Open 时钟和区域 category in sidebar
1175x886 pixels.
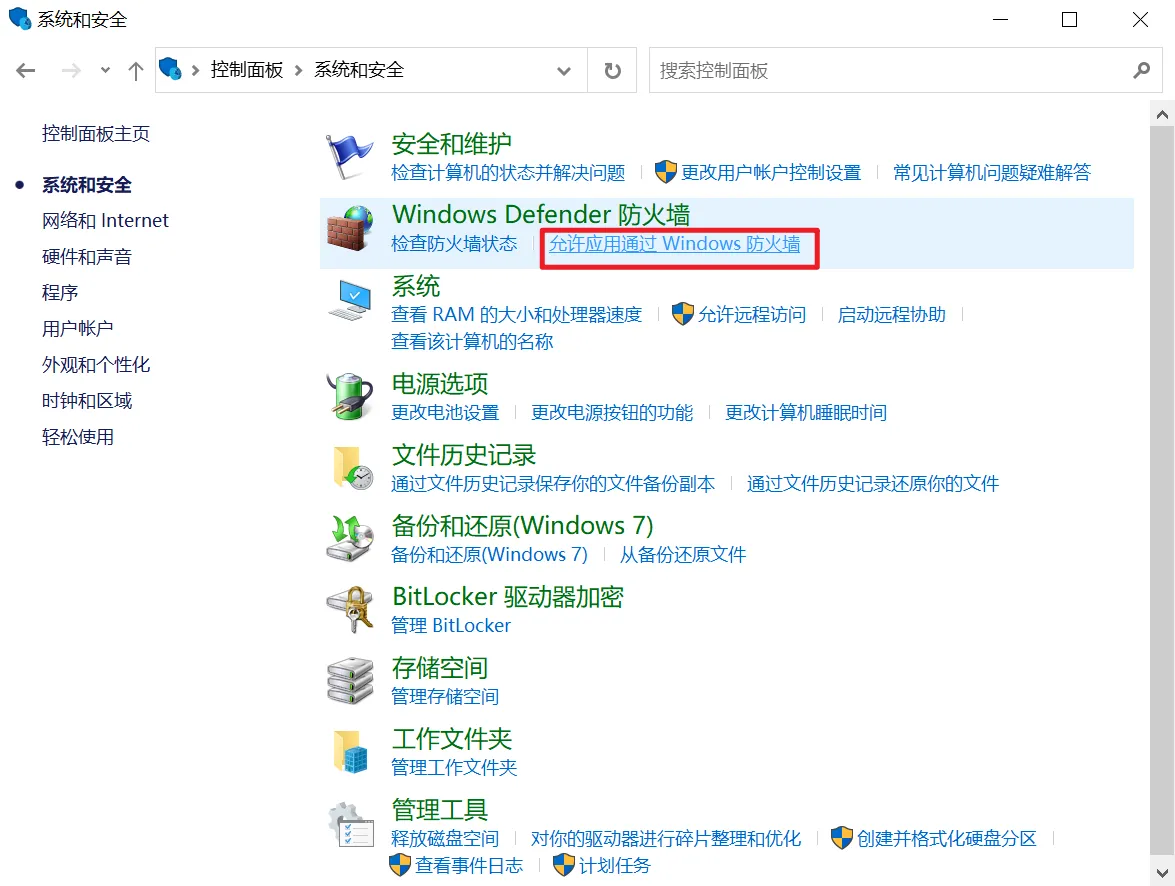[x=87, y=401]
